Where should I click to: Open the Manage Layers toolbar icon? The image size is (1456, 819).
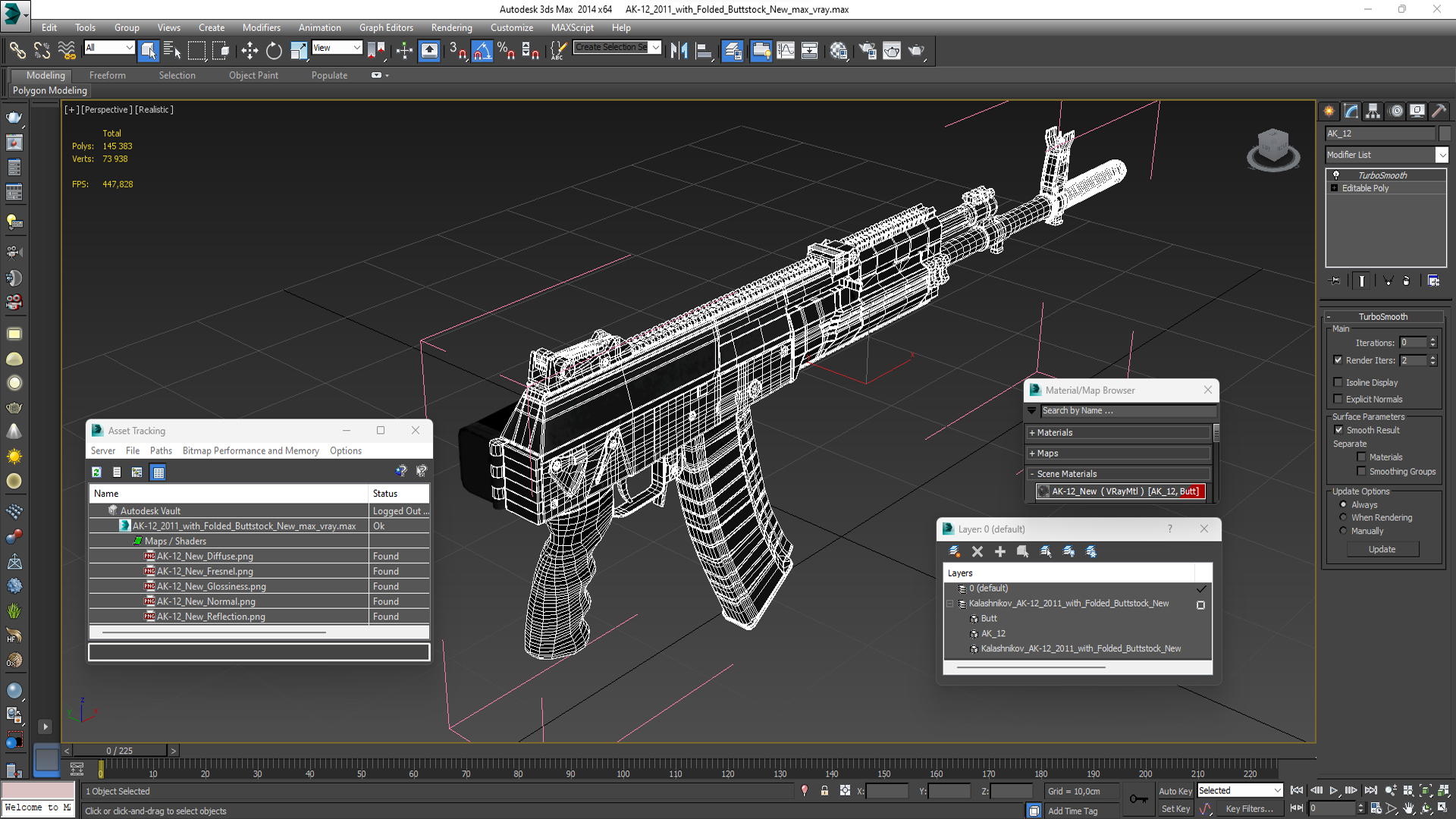pos(733,51)
